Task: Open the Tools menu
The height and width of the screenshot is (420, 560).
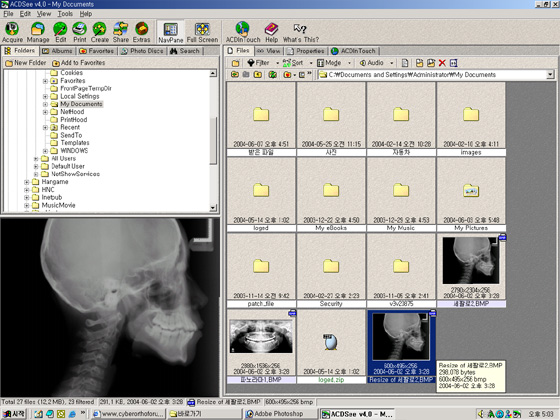Action: click(65, 14)
